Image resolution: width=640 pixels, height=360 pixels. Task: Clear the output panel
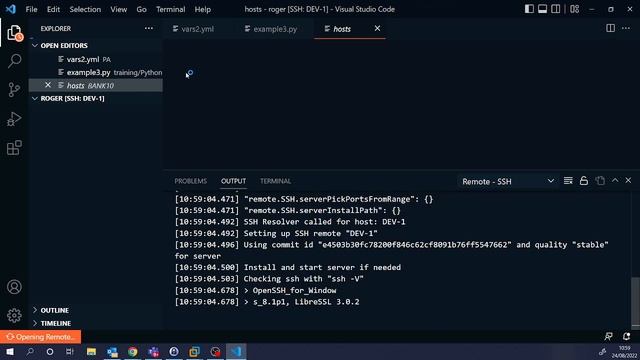[568, 181]
